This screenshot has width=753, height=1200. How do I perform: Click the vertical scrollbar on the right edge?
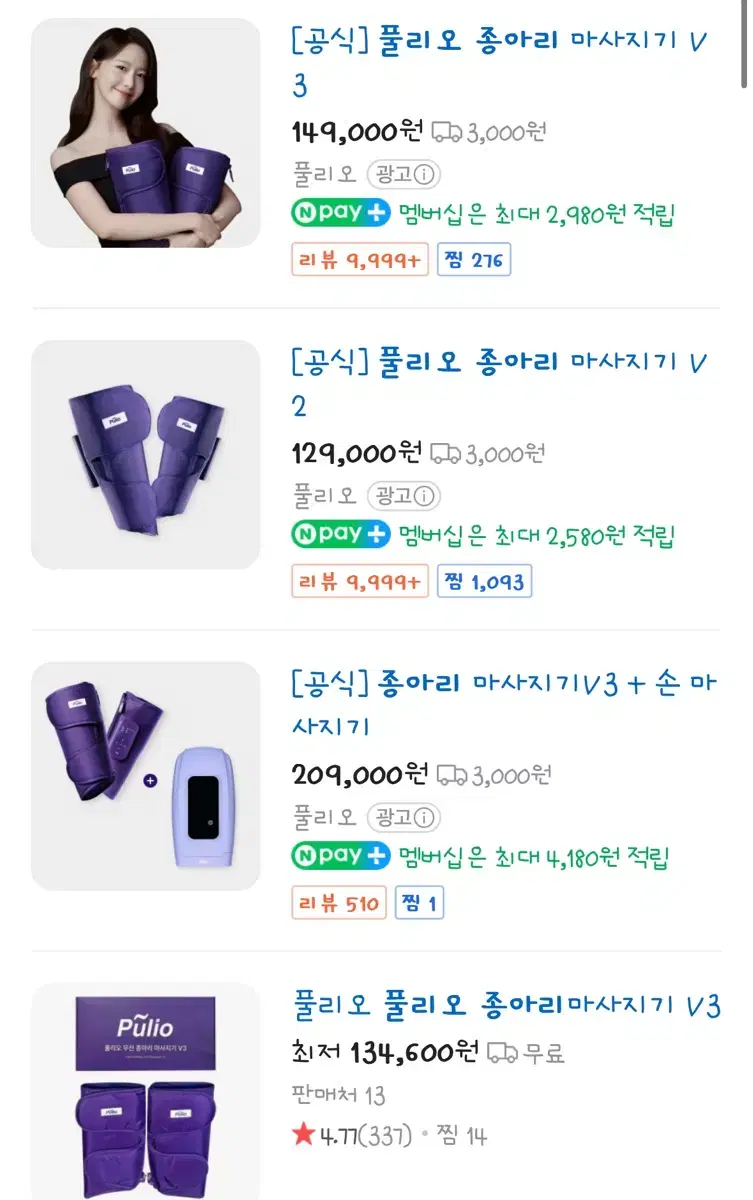(744, 45)
